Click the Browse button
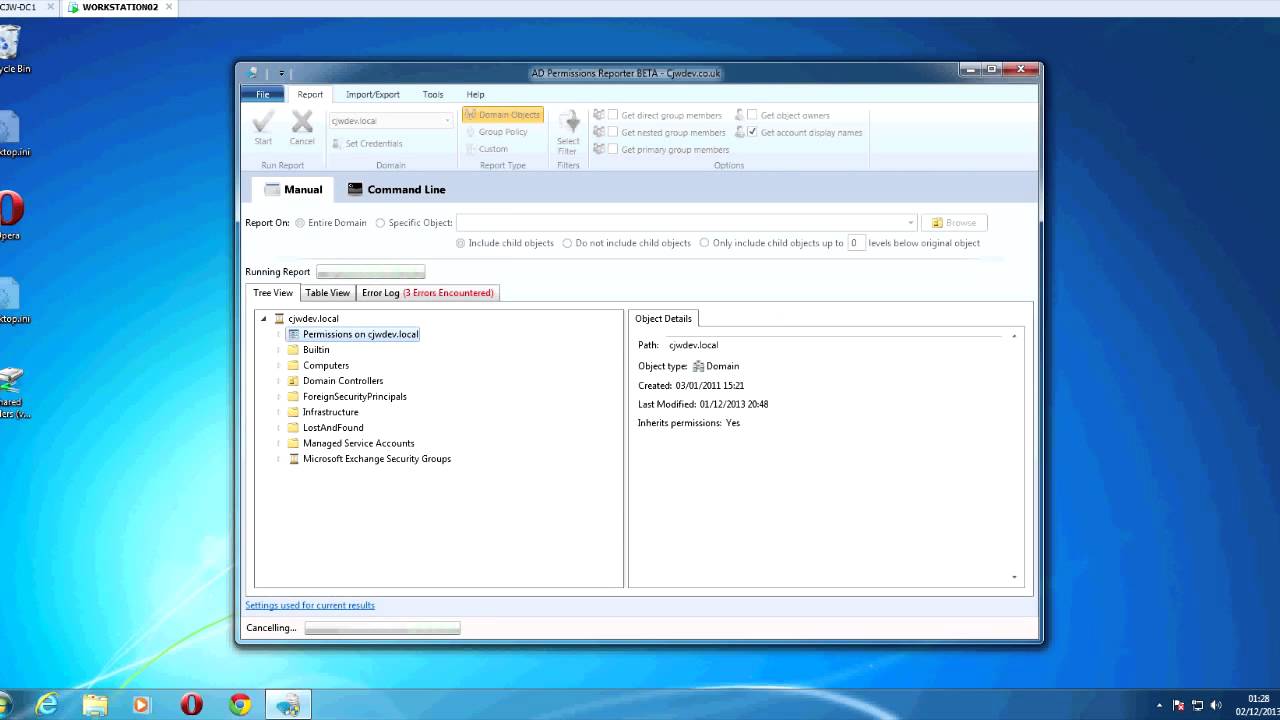 point(954,223)
